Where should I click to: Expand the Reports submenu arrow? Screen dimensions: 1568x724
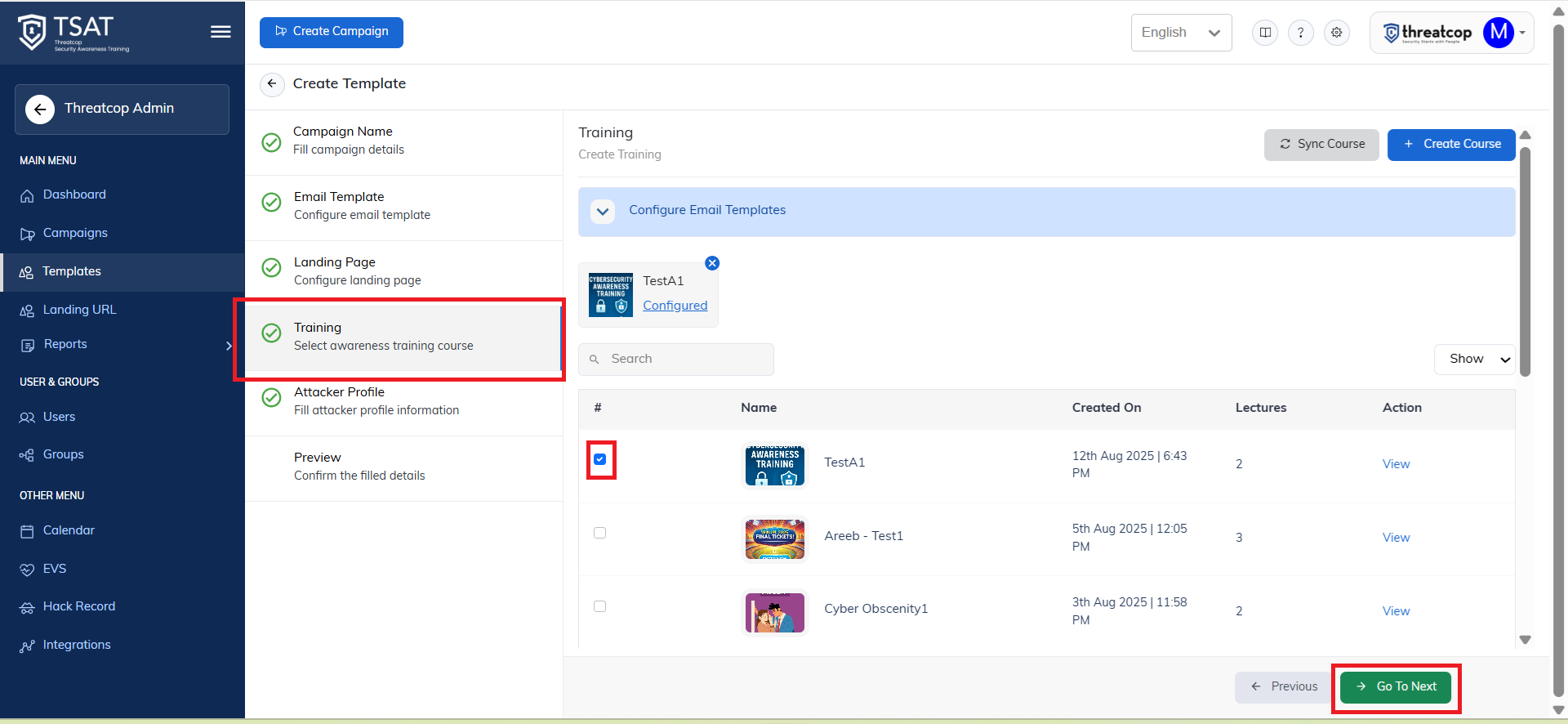point(229,346)
